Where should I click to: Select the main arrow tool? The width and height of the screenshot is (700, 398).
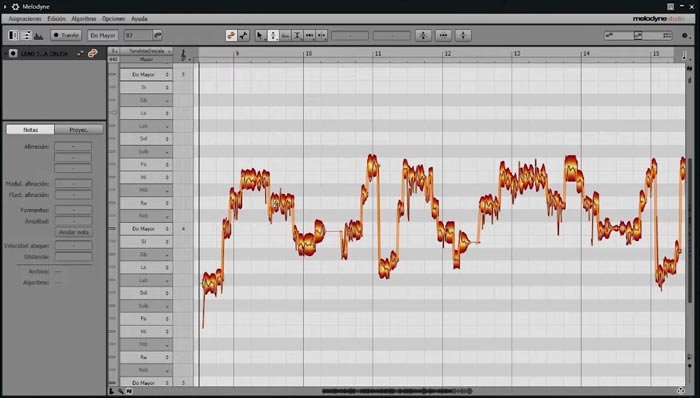[x=260, y=35]
